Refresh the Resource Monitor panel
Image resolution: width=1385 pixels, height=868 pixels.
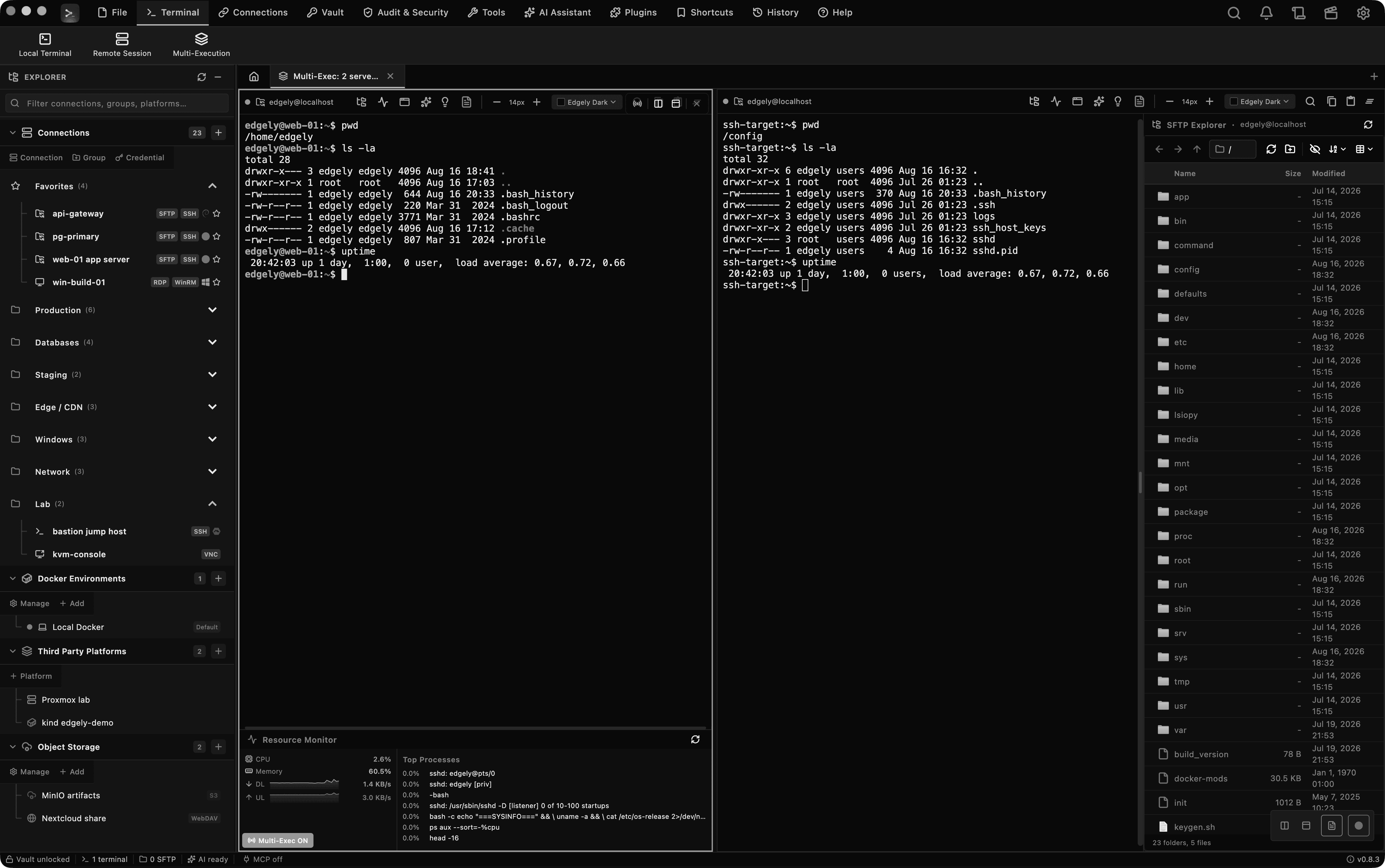(695, 739)
